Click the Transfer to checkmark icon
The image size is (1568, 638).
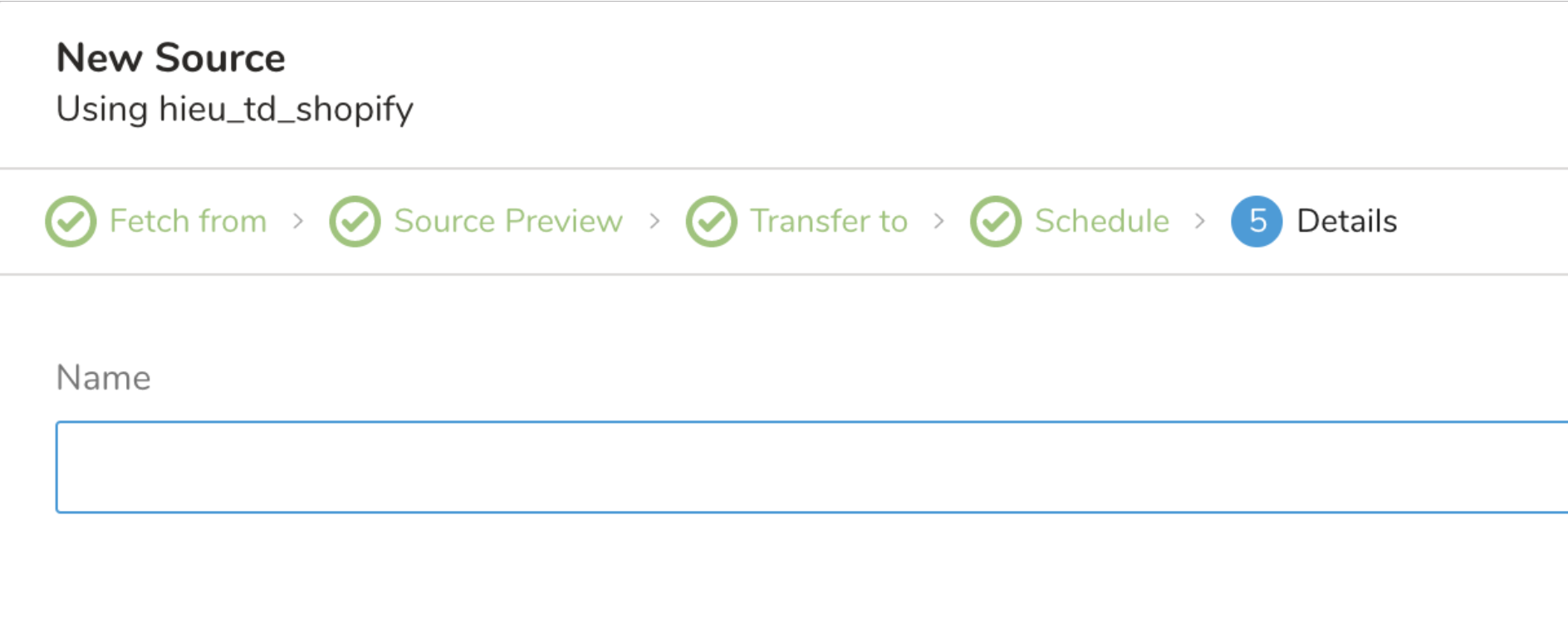pyautogui.click(x=711, y=222)
